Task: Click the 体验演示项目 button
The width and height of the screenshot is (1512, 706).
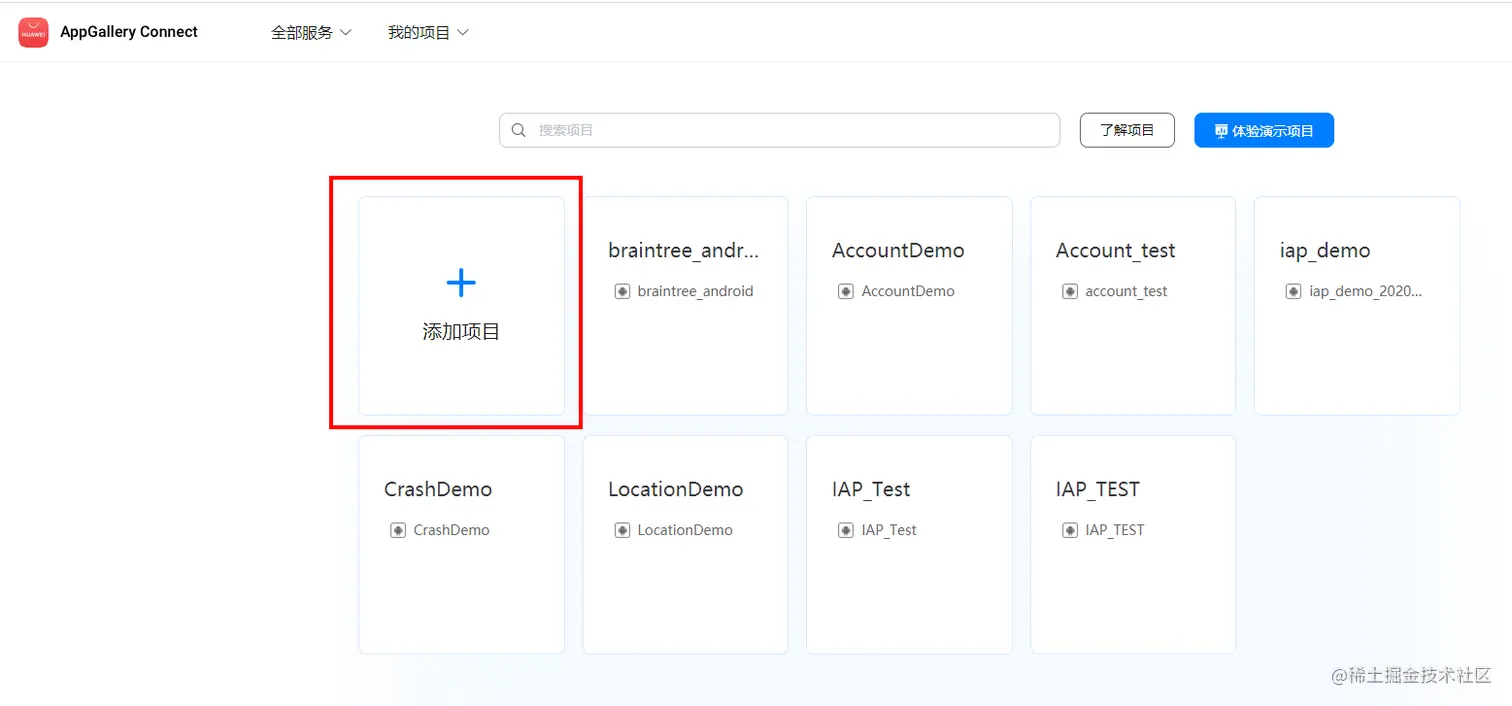Action: 1264,130
